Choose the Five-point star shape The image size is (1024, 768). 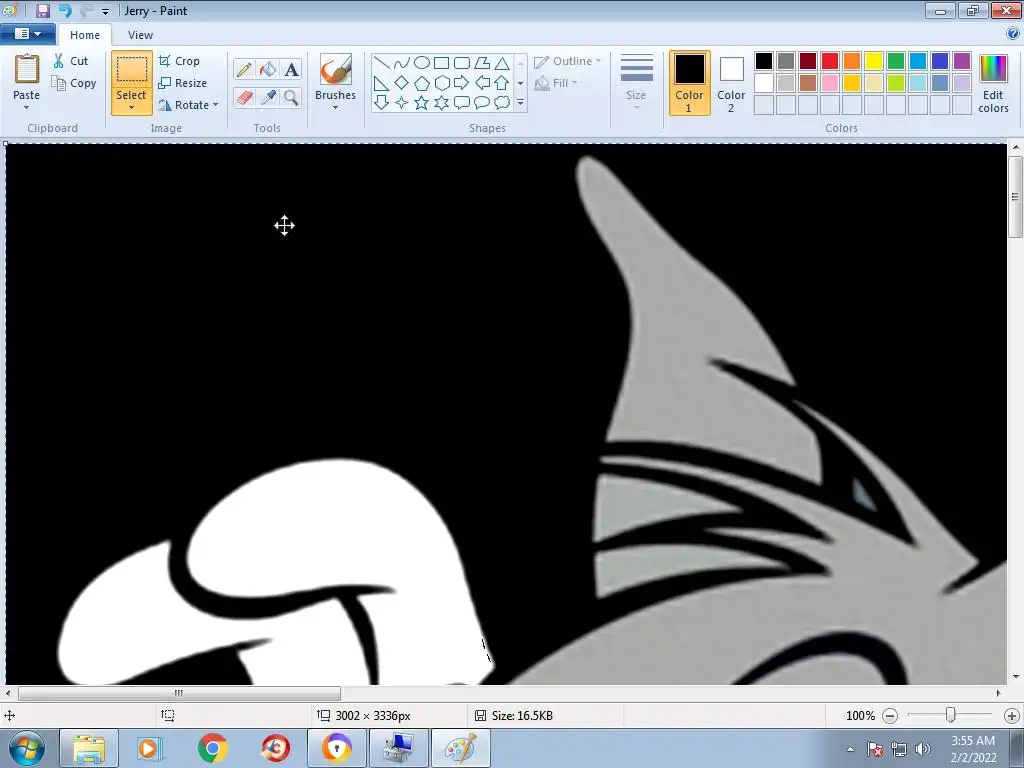422,103
